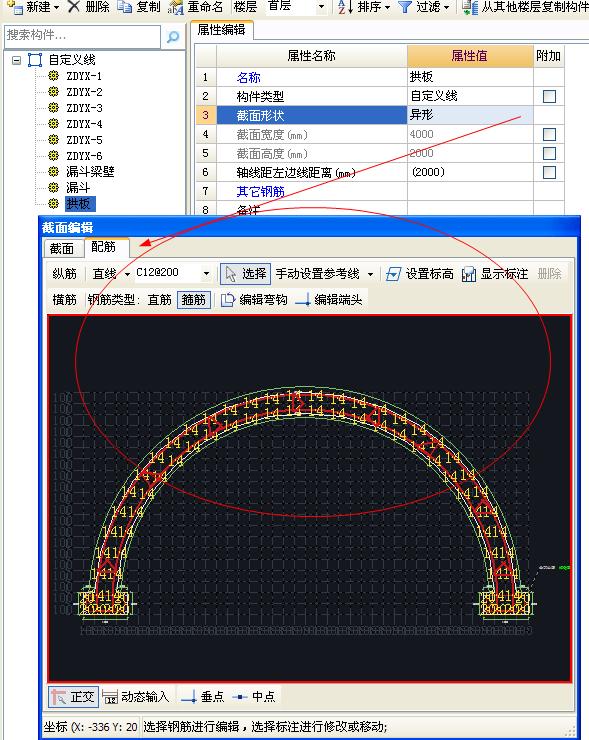This screenshot has width=589, height=740.
Task: Switch to the 截面 tab
Action: coord(62,248)
